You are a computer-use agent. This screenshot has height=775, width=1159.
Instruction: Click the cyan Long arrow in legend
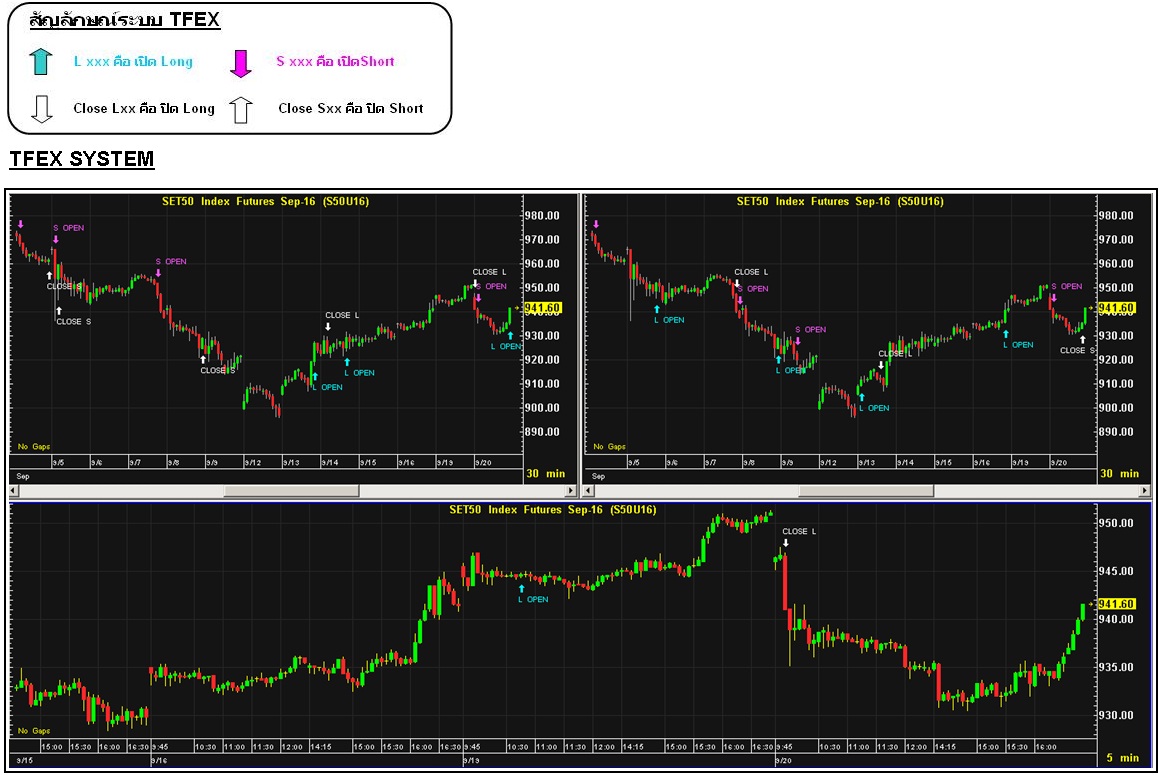click(41, 62)
